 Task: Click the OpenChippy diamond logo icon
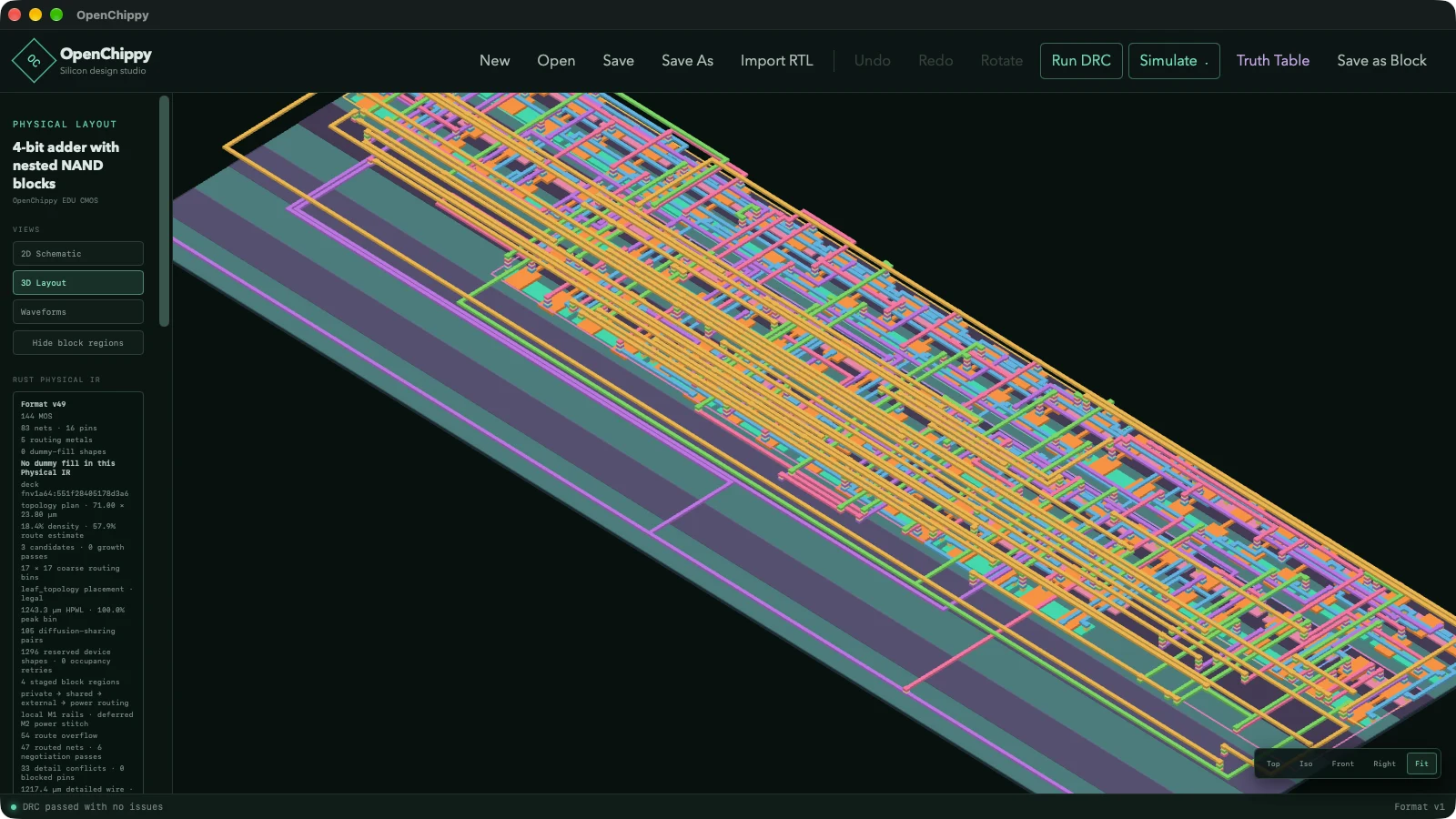(x=34, y=61)
